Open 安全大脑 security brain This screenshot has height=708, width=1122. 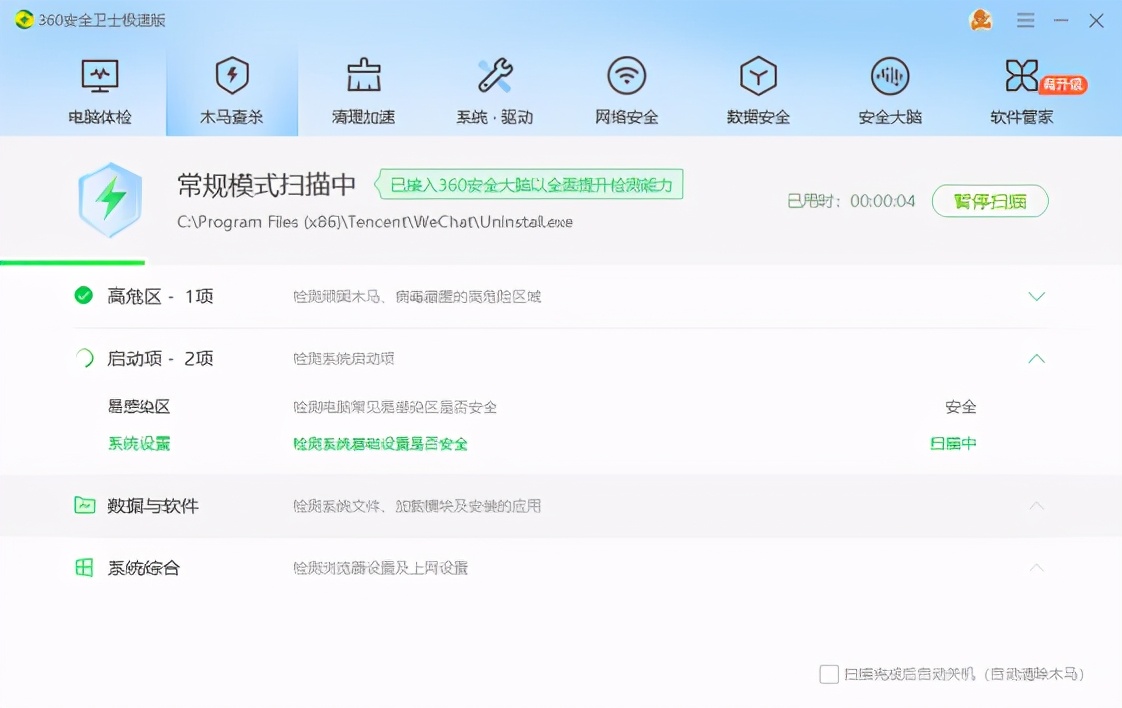[889, 90]
